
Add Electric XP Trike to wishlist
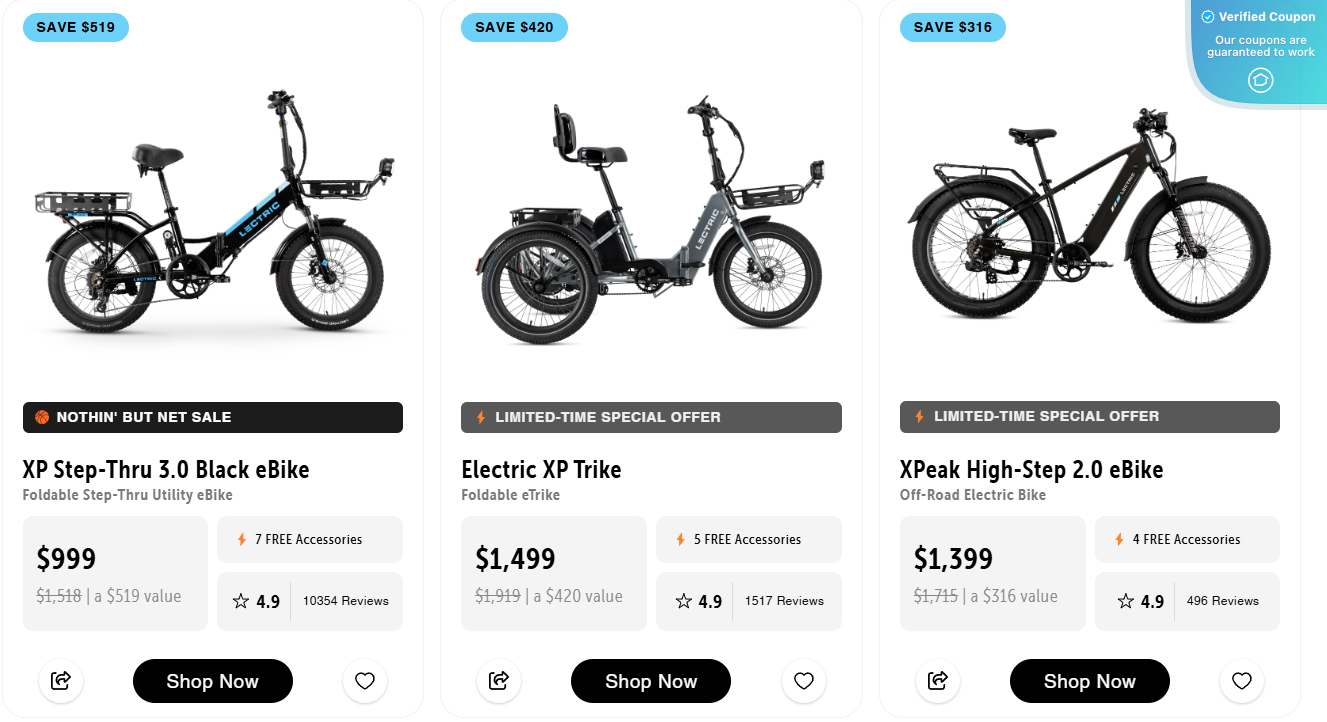803,681
